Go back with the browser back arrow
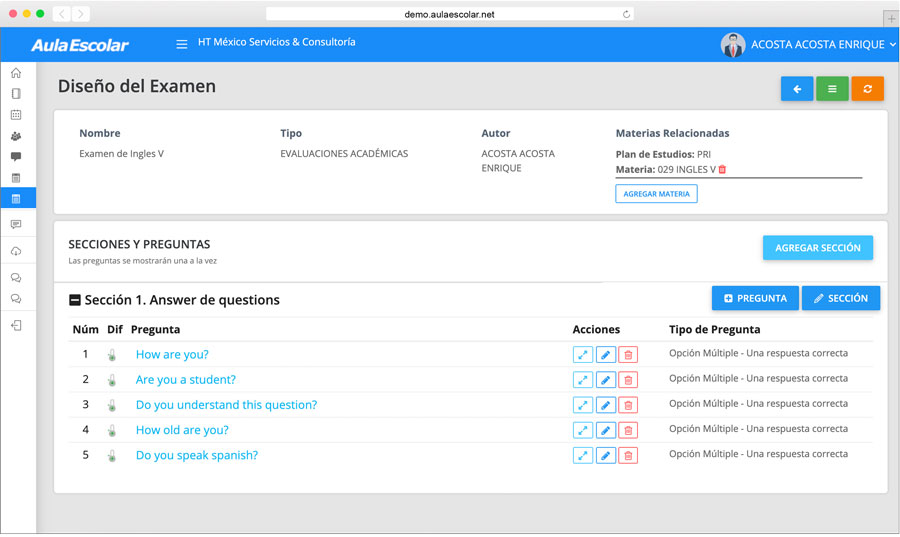 (x=61, y=14)
